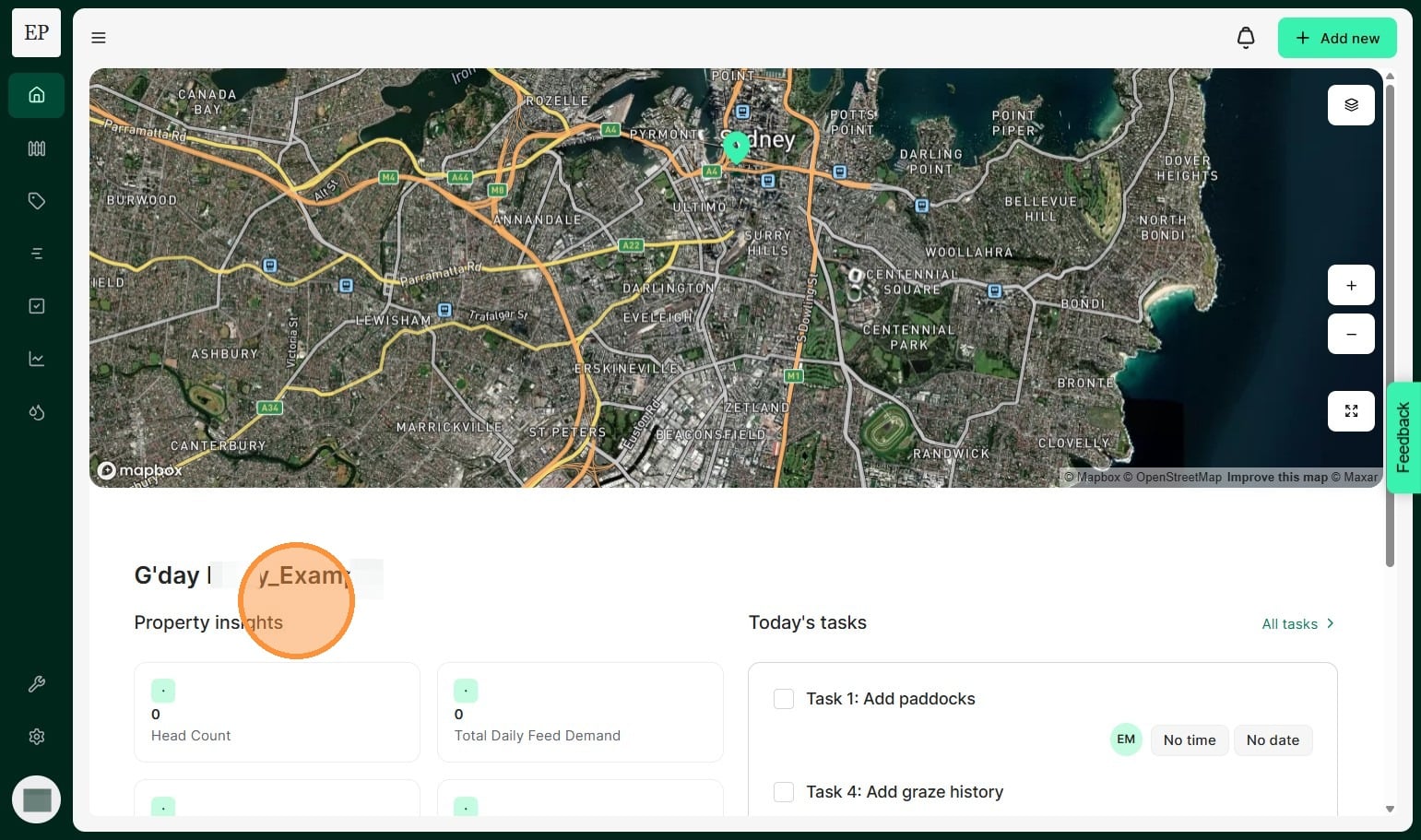Image resolution: width=1421 pixels, height=840 pixels.
Task: Click the Total Daily Feed Demand card icon
Action: [x=466, y=691]
